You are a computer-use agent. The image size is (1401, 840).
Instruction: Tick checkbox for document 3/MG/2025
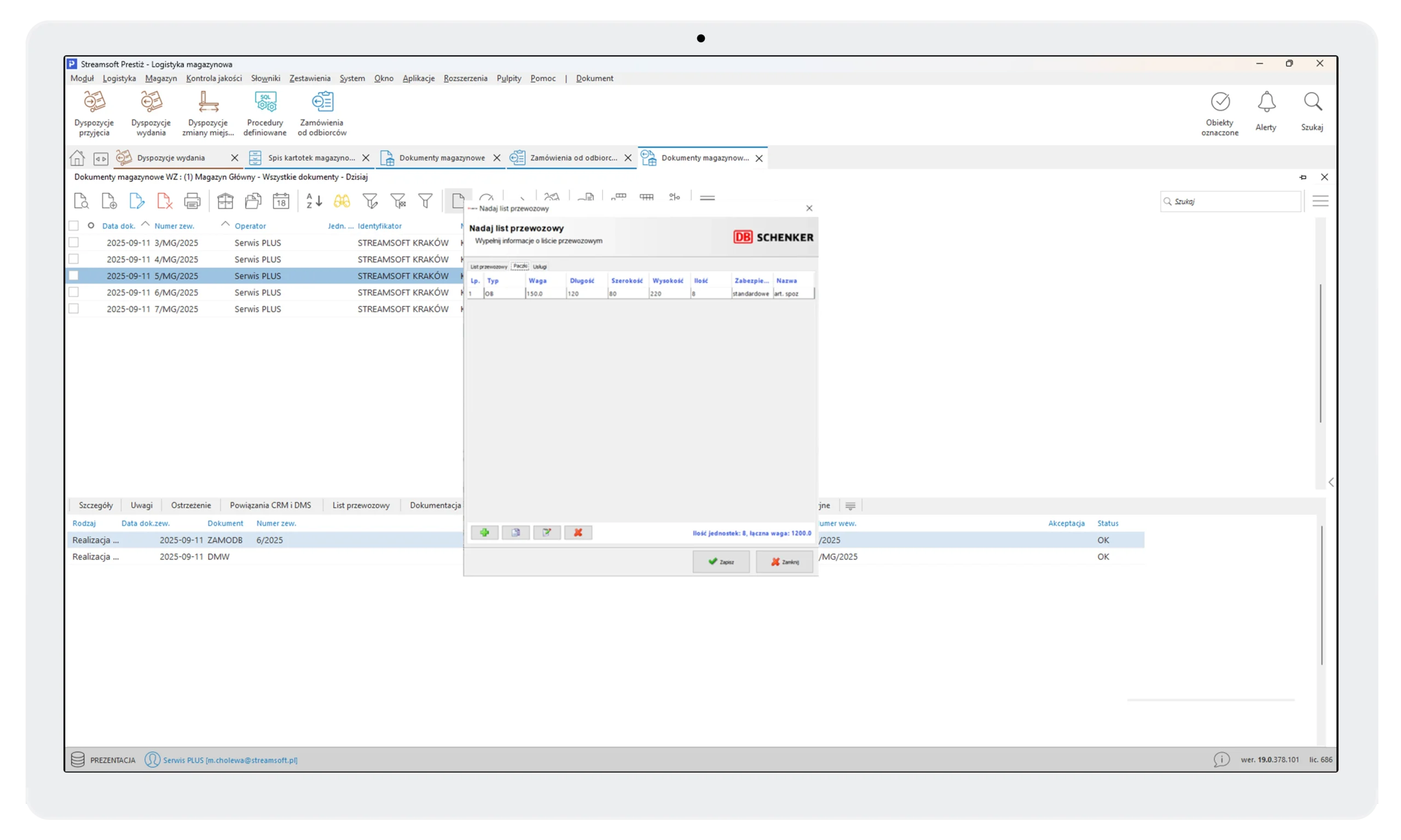pos(73,242)
